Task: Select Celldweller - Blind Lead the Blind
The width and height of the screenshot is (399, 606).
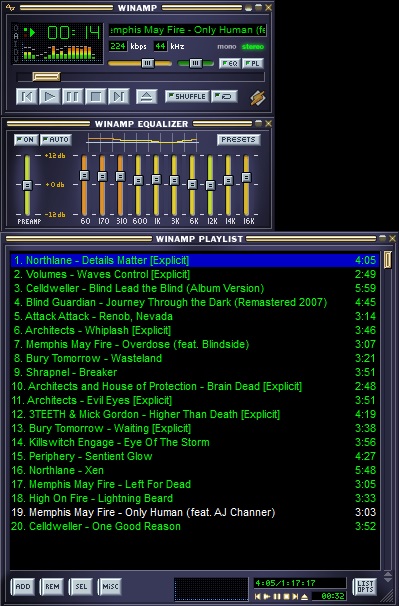Action: [x=194, y=288]
